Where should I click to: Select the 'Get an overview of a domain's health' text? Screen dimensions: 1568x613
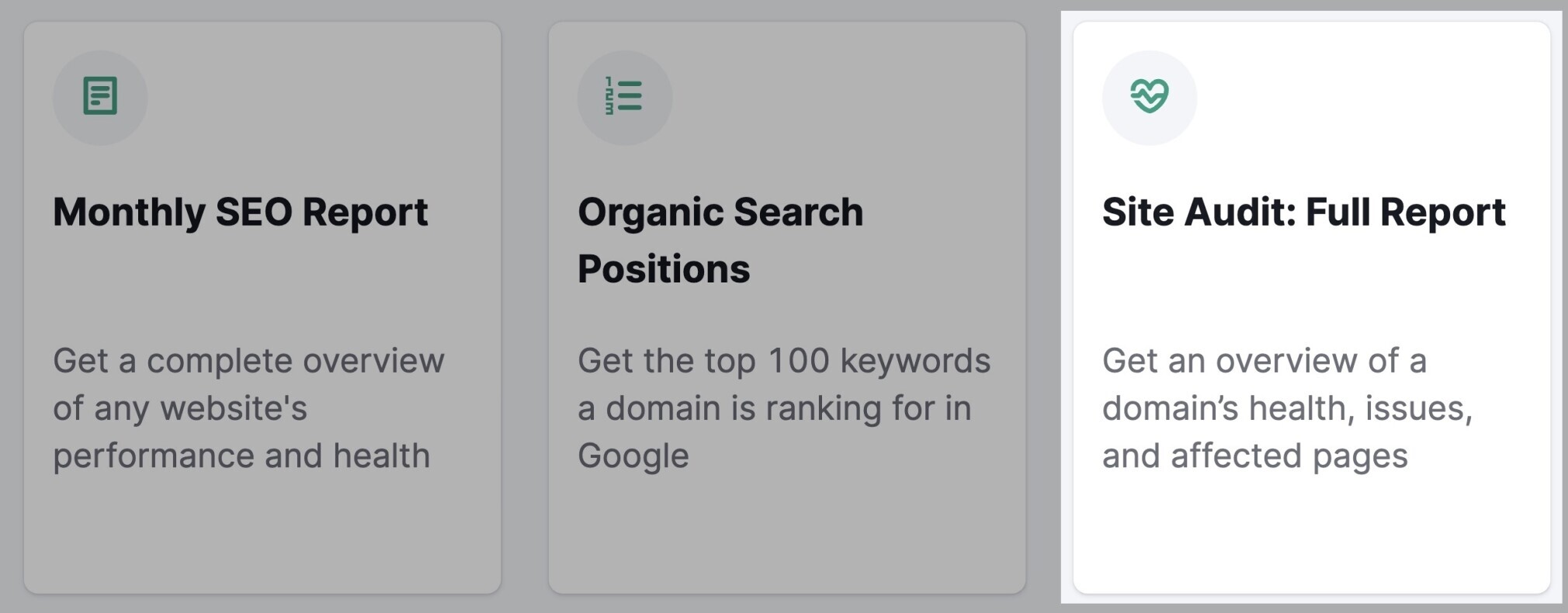[x=1288, y=408]
